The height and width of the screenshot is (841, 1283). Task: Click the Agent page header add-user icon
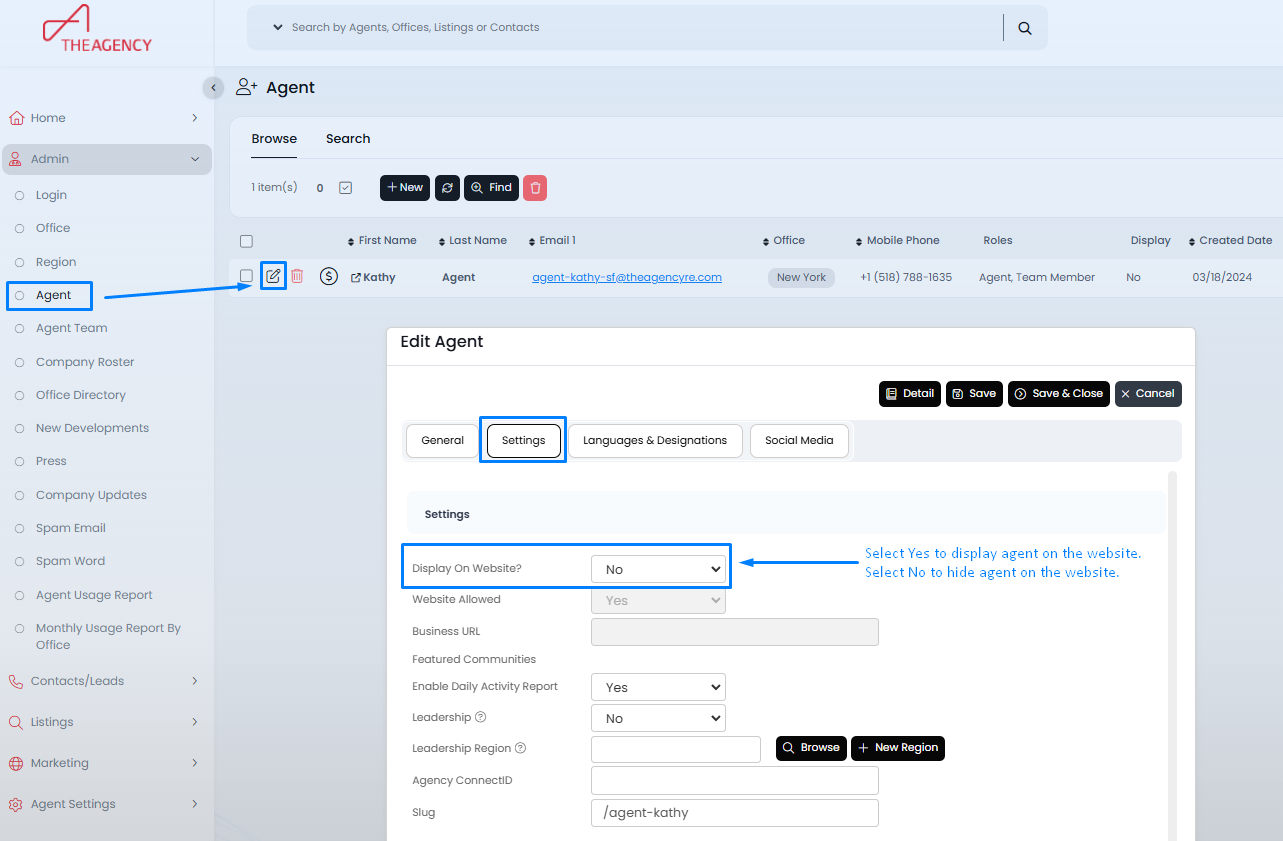click(x=246, y=88)
